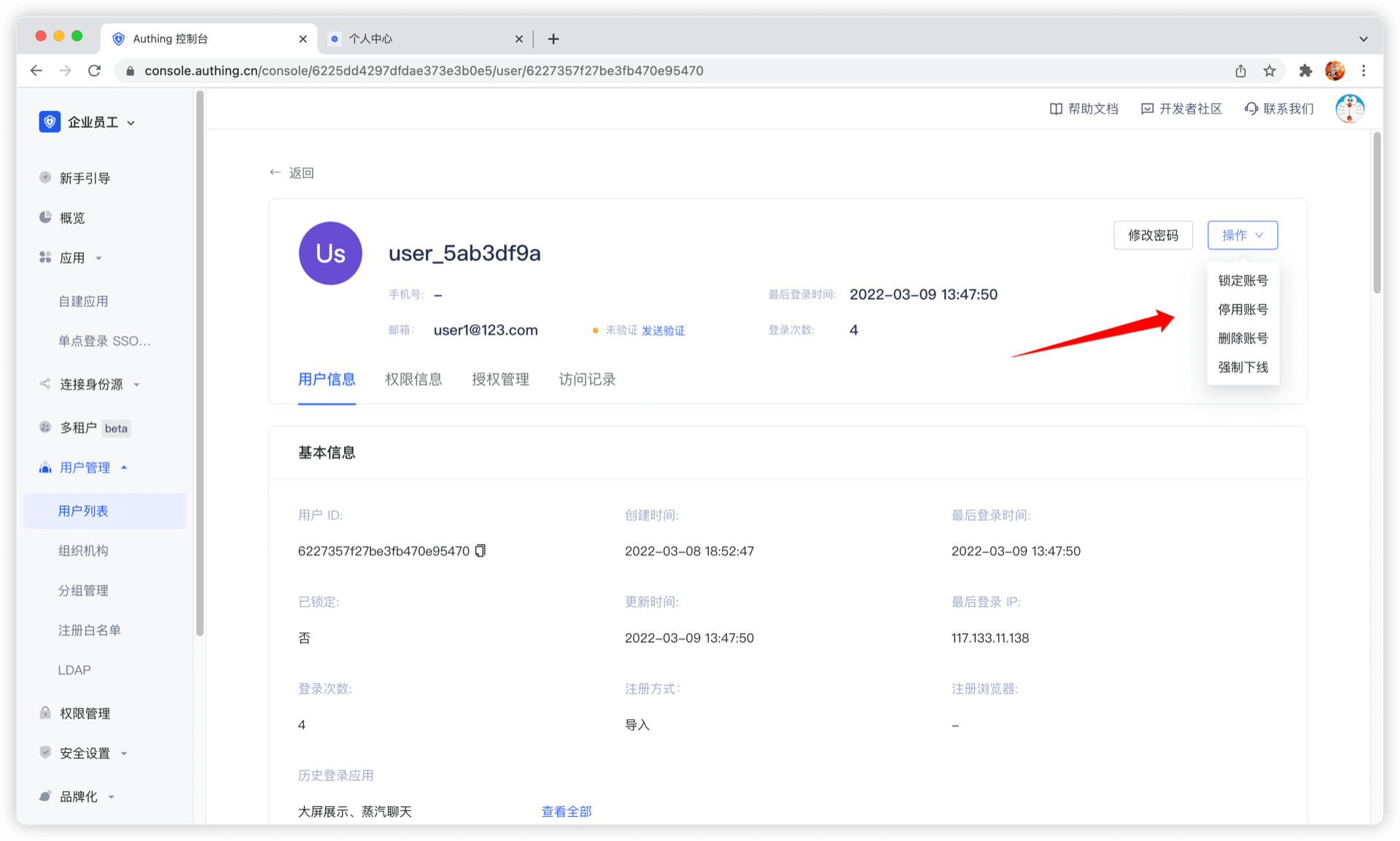The height and width of the screenshot is (841, 1400).
Task: Click the 开发者社区 icon link
Action: (x=1147, y=109)
